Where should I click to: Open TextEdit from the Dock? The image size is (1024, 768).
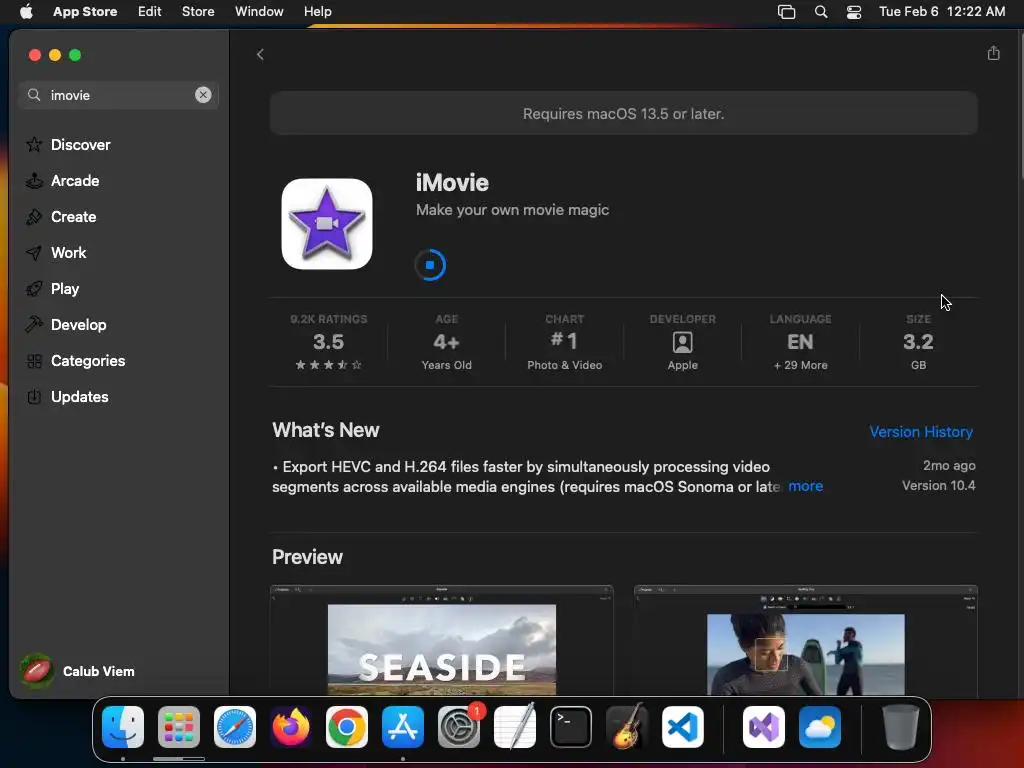pos(515,727)
